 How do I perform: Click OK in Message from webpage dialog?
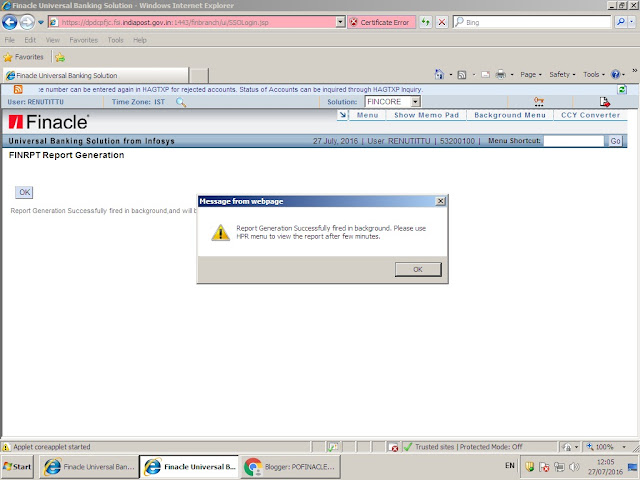click(x=418, y=269)
